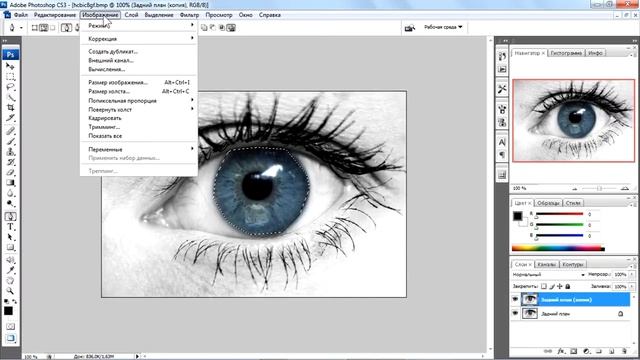Open Рабочая среда workspace dropdown
This screenshot has height=360, width=640.
pyautogui.click(x=443, y=27)
